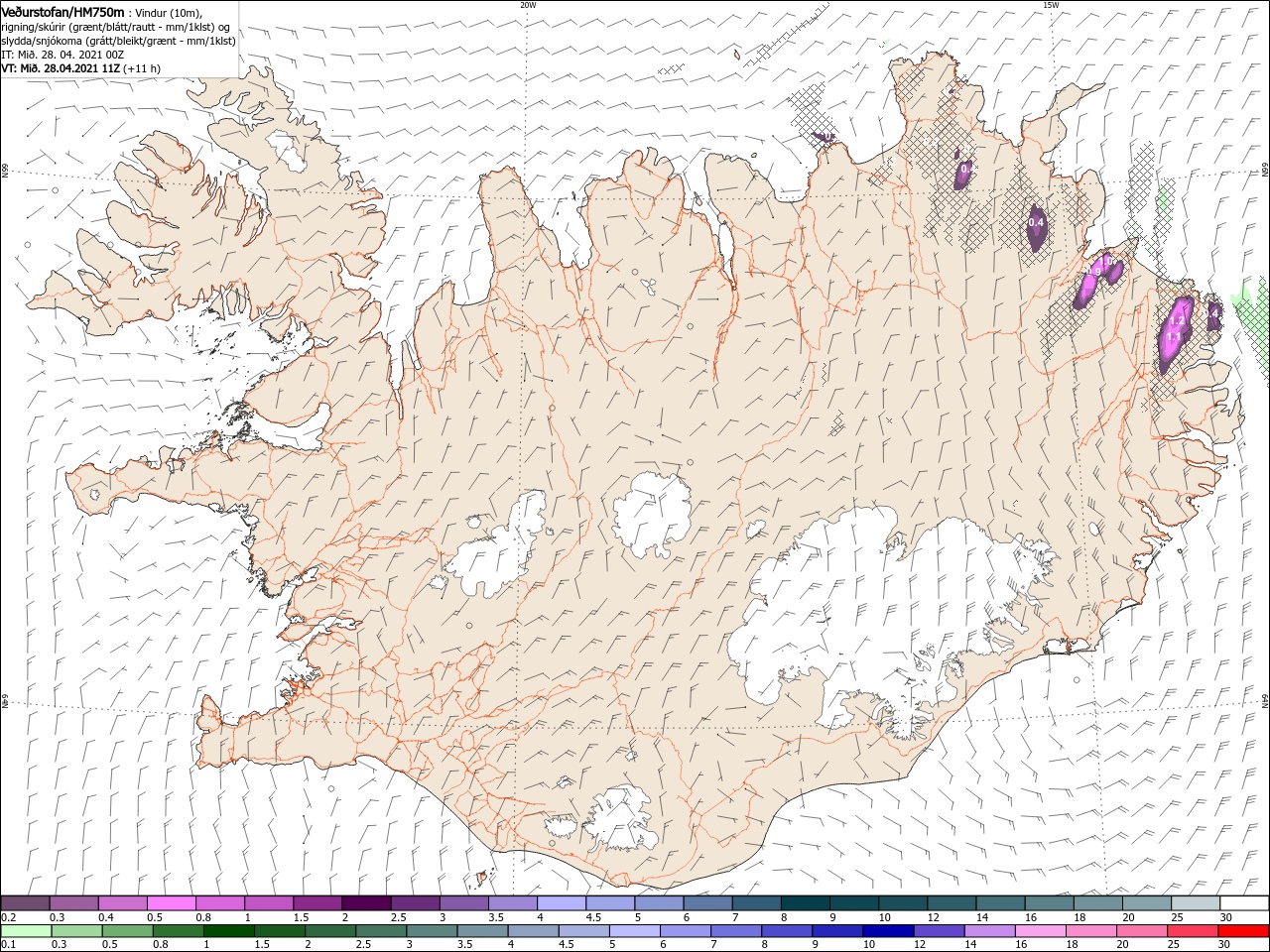Click the Veðurstofan/HM750m title text
The image size is (1270, 952).
(63, 12)
